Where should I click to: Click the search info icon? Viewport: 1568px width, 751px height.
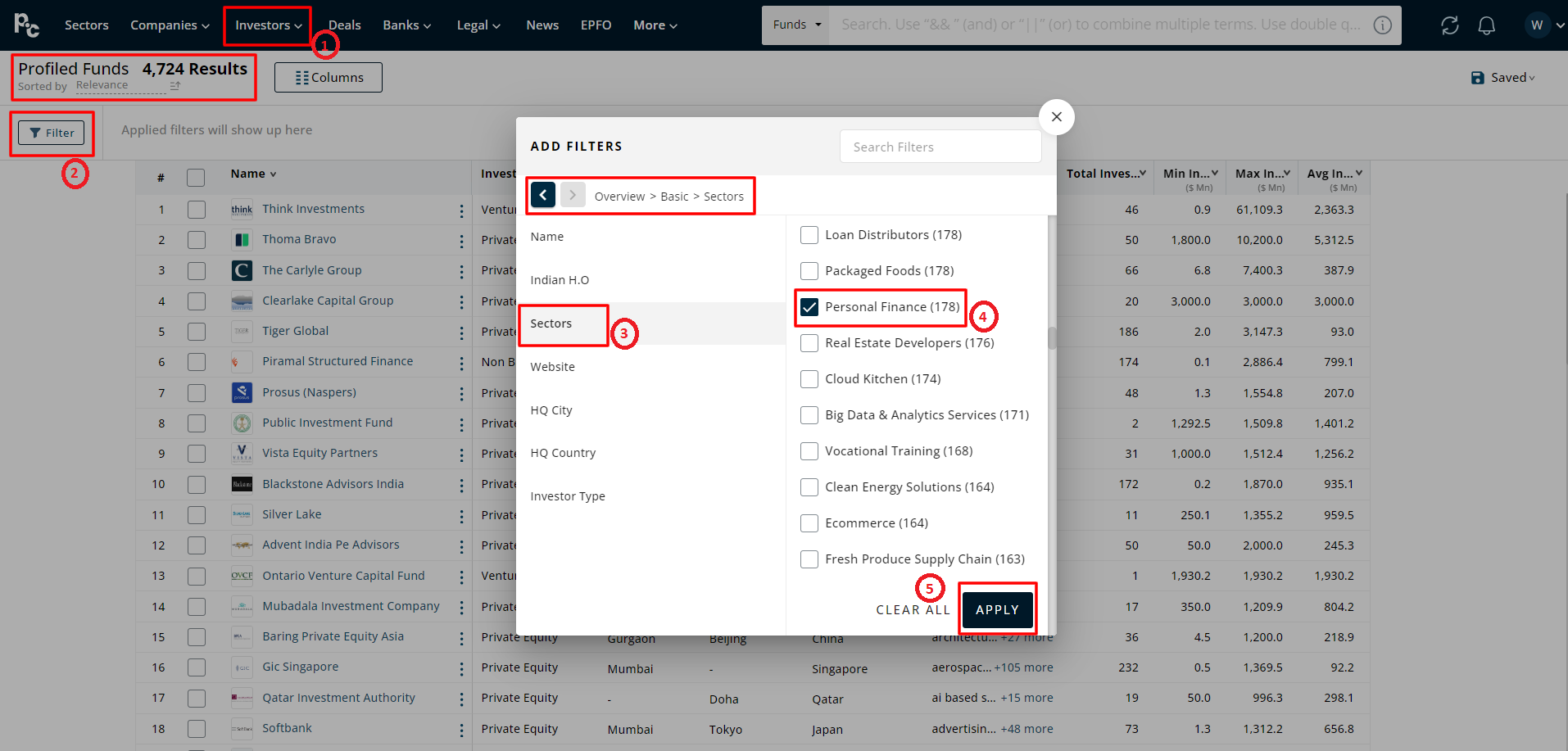click(x=1383, y=25)
